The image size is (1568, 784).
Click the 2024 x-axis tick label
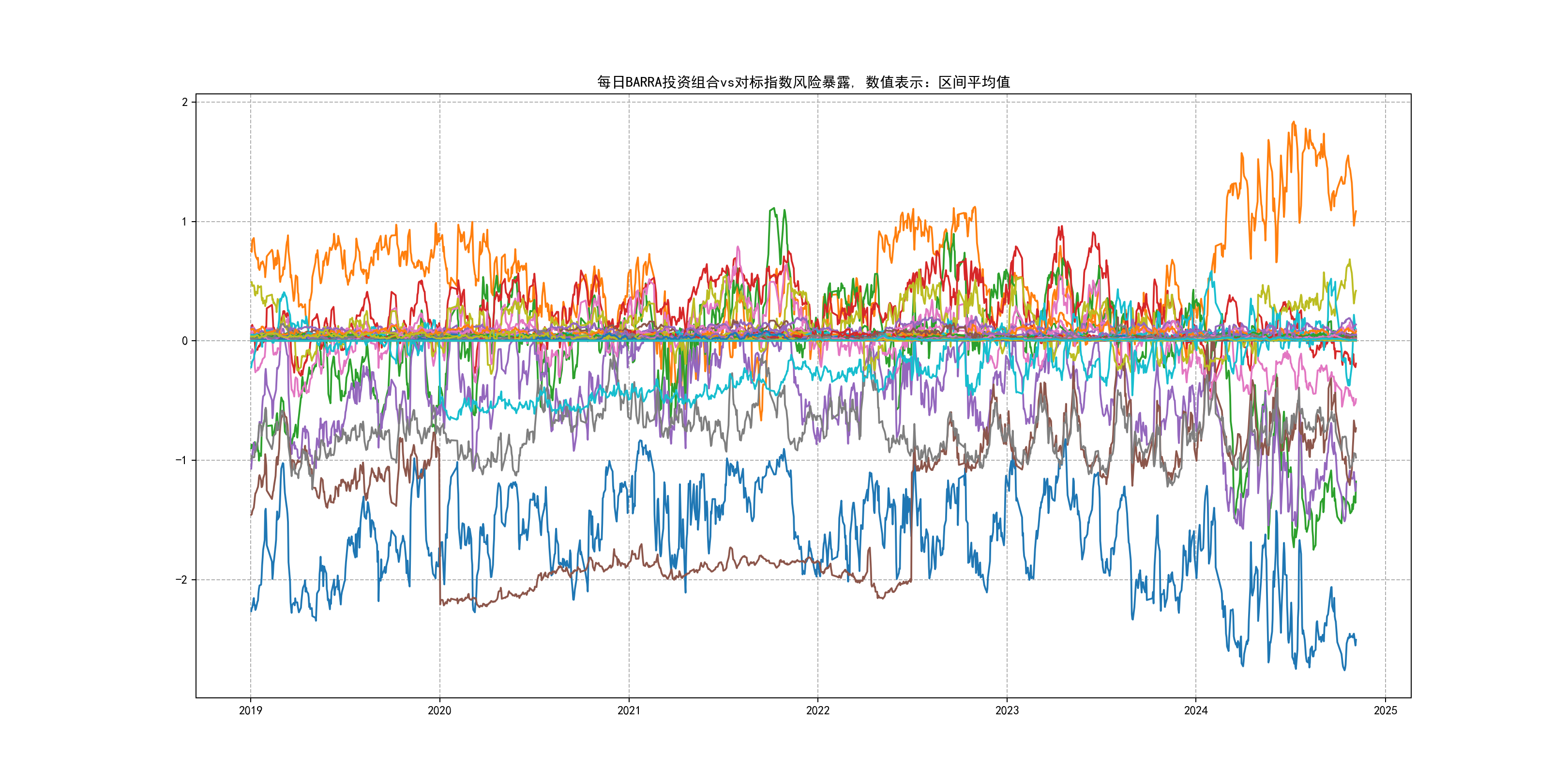(1195, 710)
